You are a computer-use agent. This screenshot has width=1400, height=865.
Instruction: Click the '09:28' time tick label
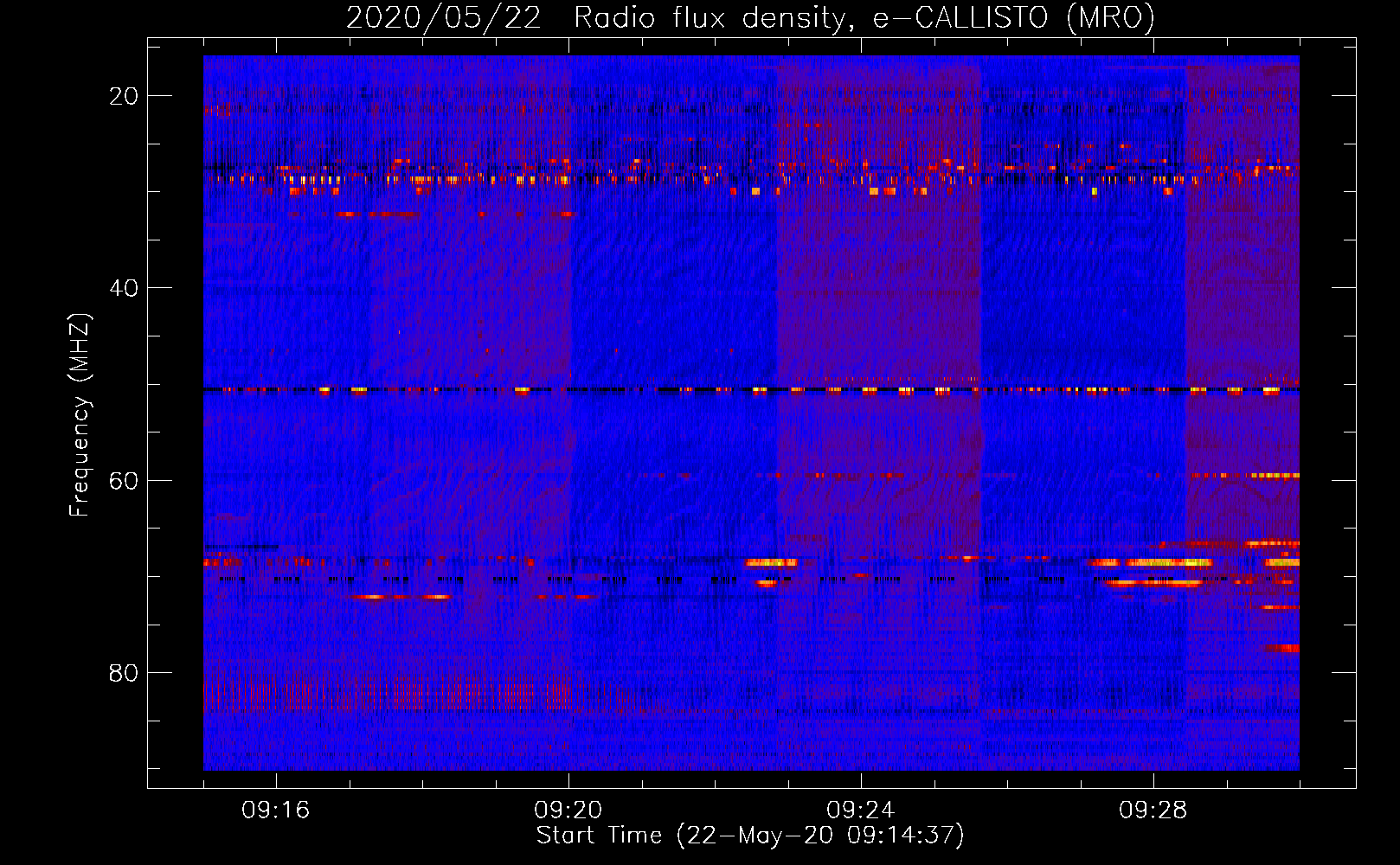pos(1153,811)
